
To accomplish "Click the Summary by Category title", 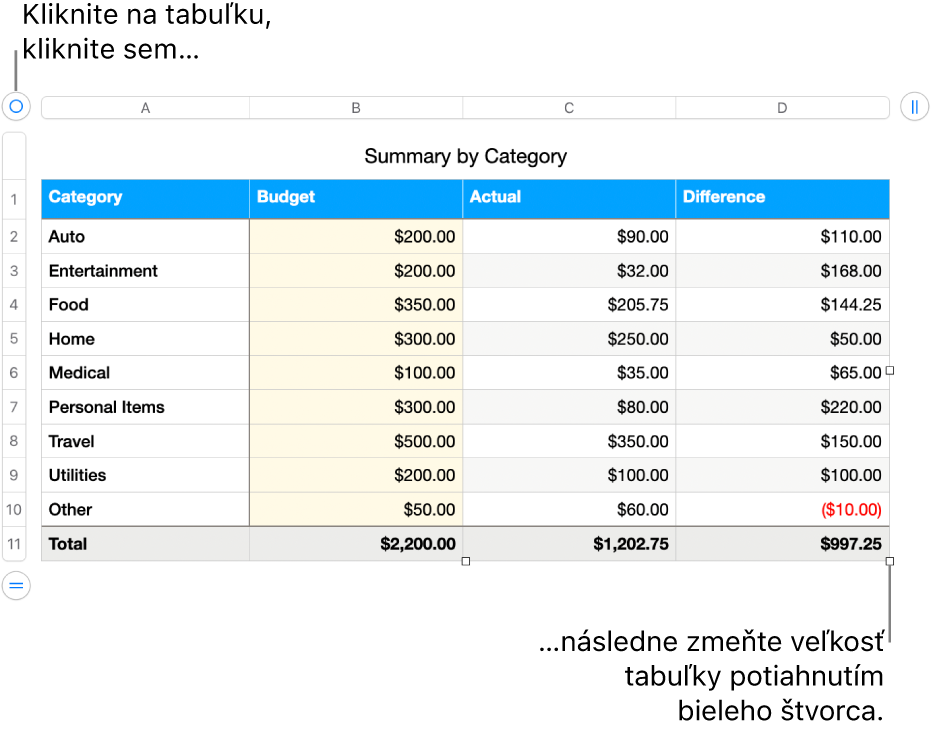I will [465, 156].
